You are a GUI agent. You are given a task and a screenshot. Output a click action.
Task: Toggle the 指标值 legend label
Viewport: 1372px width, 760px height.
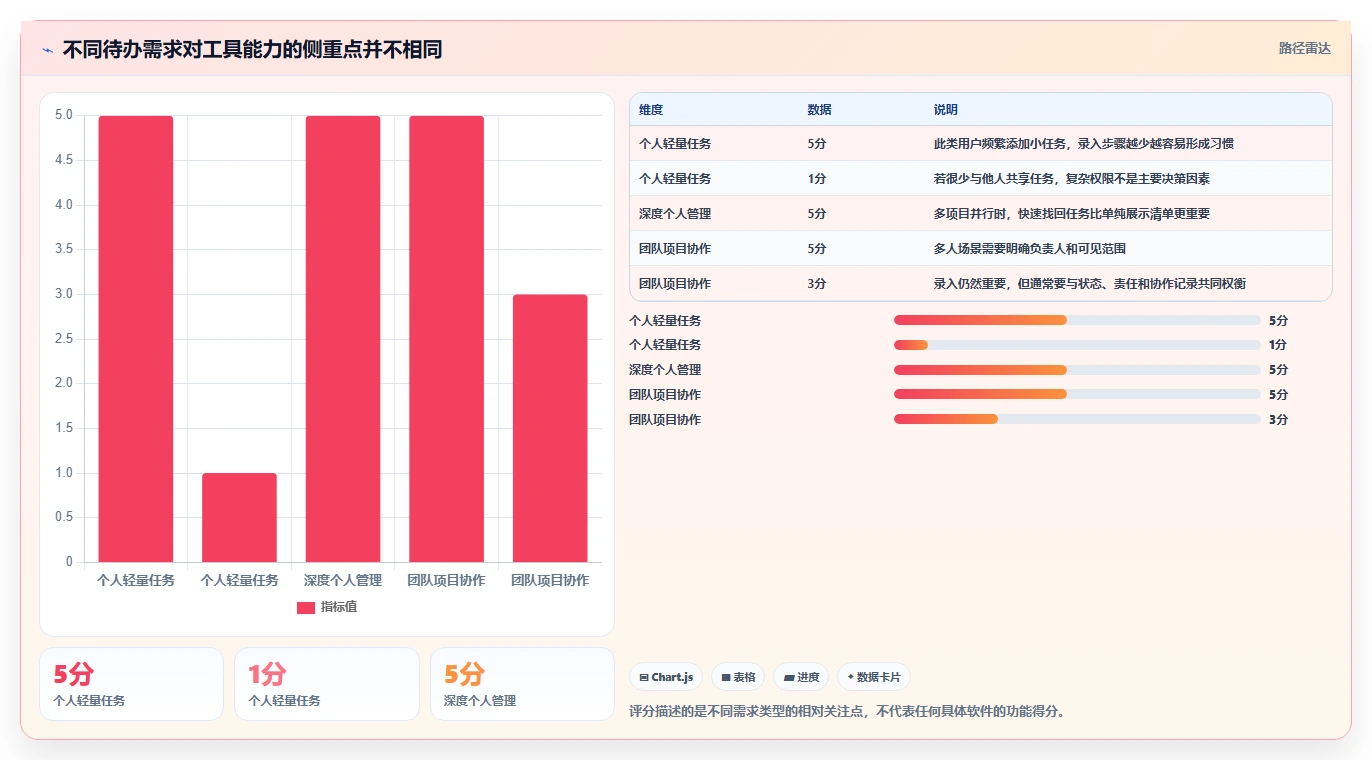pos(338,607)
